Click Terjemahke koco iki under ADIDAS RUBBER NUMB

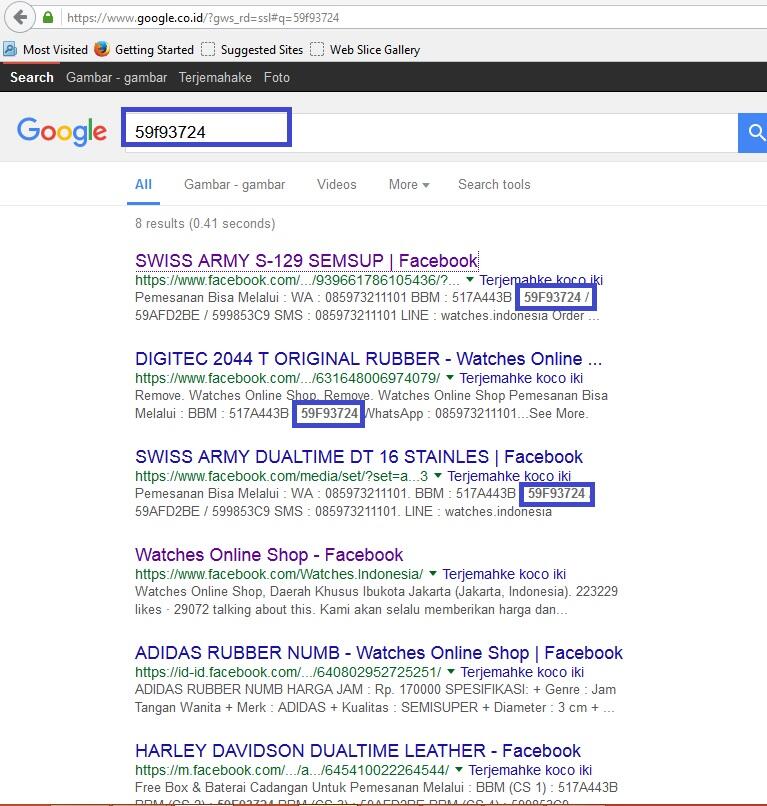click(x=522, y=672)
